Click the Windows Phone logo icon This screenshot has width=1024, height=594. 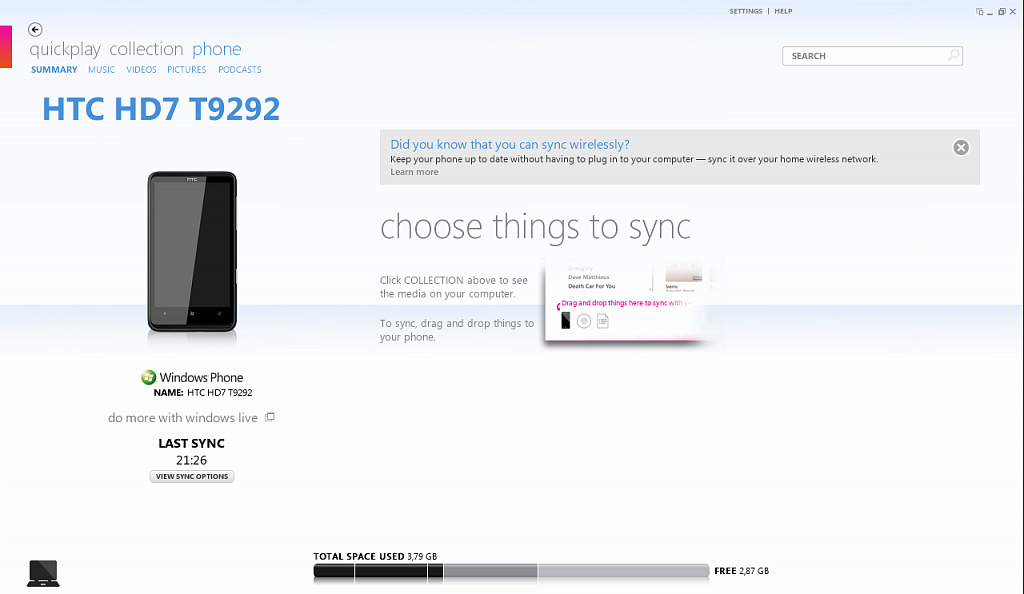coord(148,377)
